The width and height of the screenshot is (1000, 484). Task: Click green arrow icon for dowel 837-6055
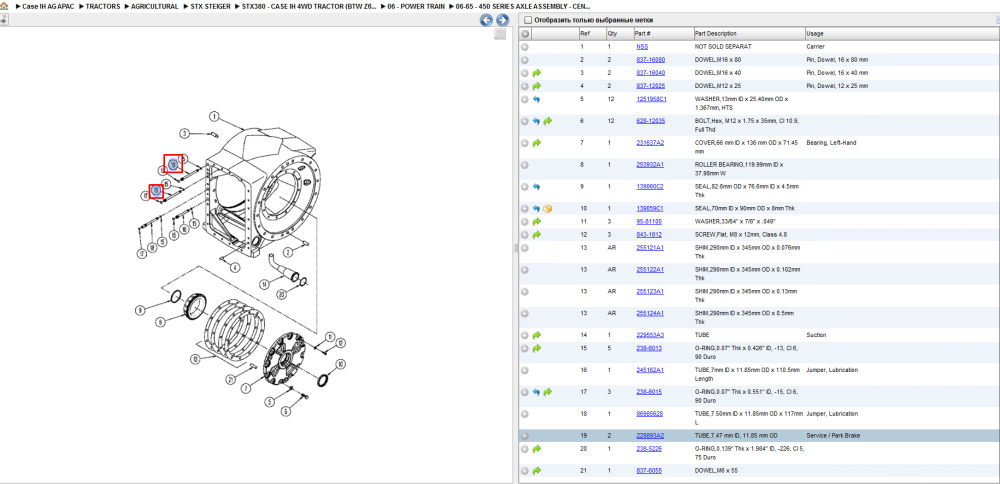[x=537, y=471]
